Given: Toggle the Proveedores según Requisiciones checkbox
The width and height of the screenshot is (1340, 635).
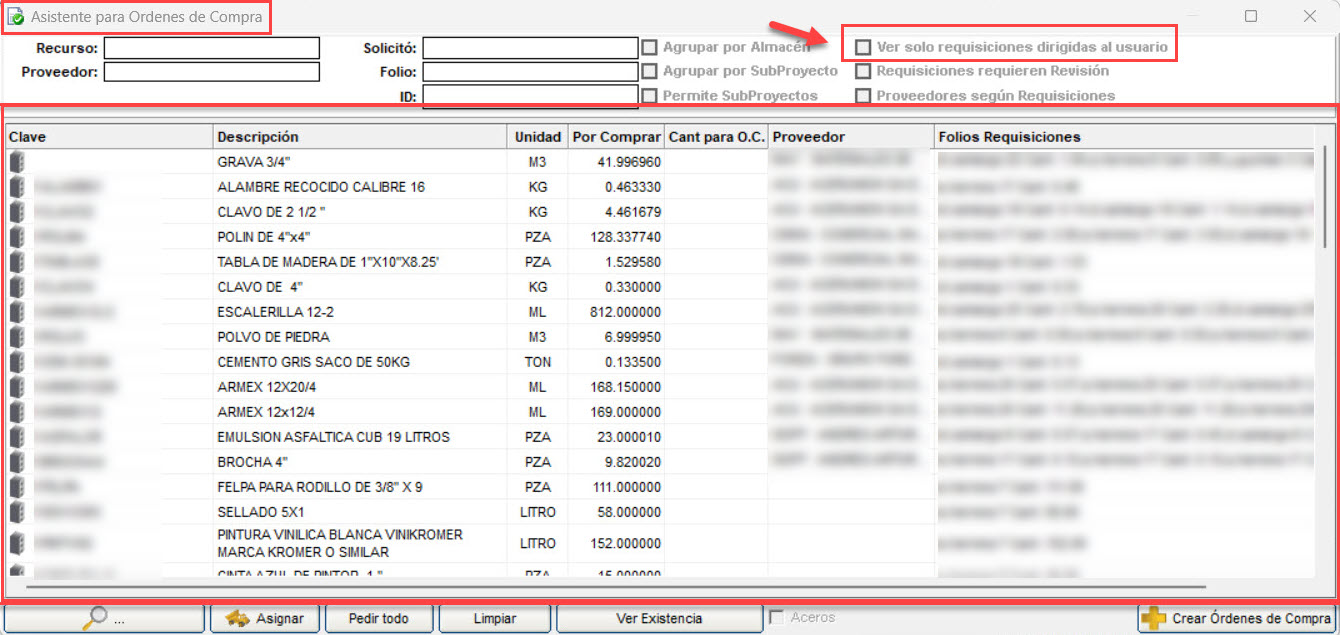Looking at the screenshot, I should (x=863, y=96).
